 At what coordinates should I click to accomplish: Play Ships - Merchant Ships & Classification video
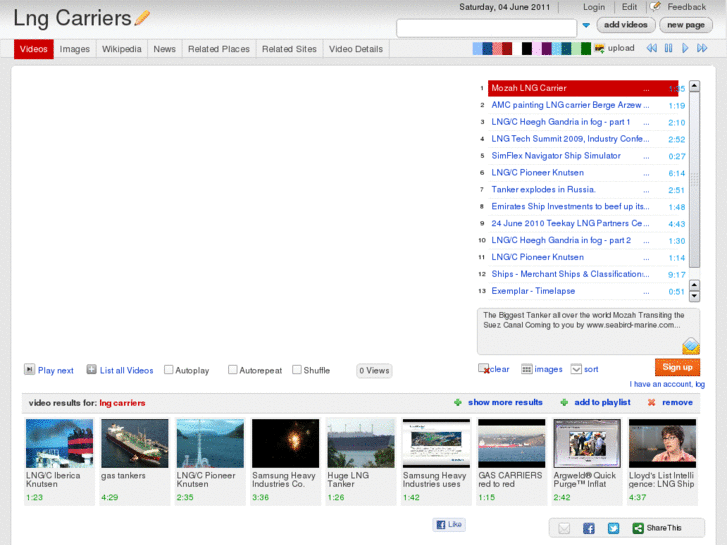567,274
